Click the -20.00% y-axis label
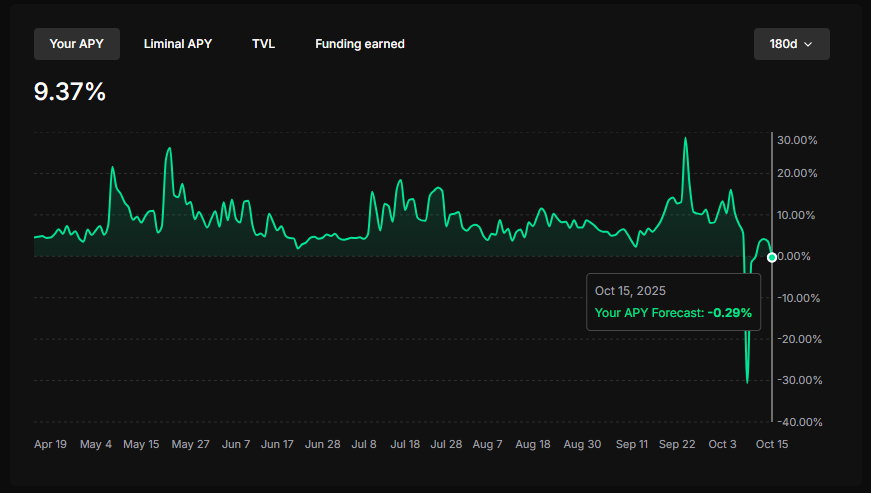The width and height of the screenshot is (871, 493). (799, 339)
